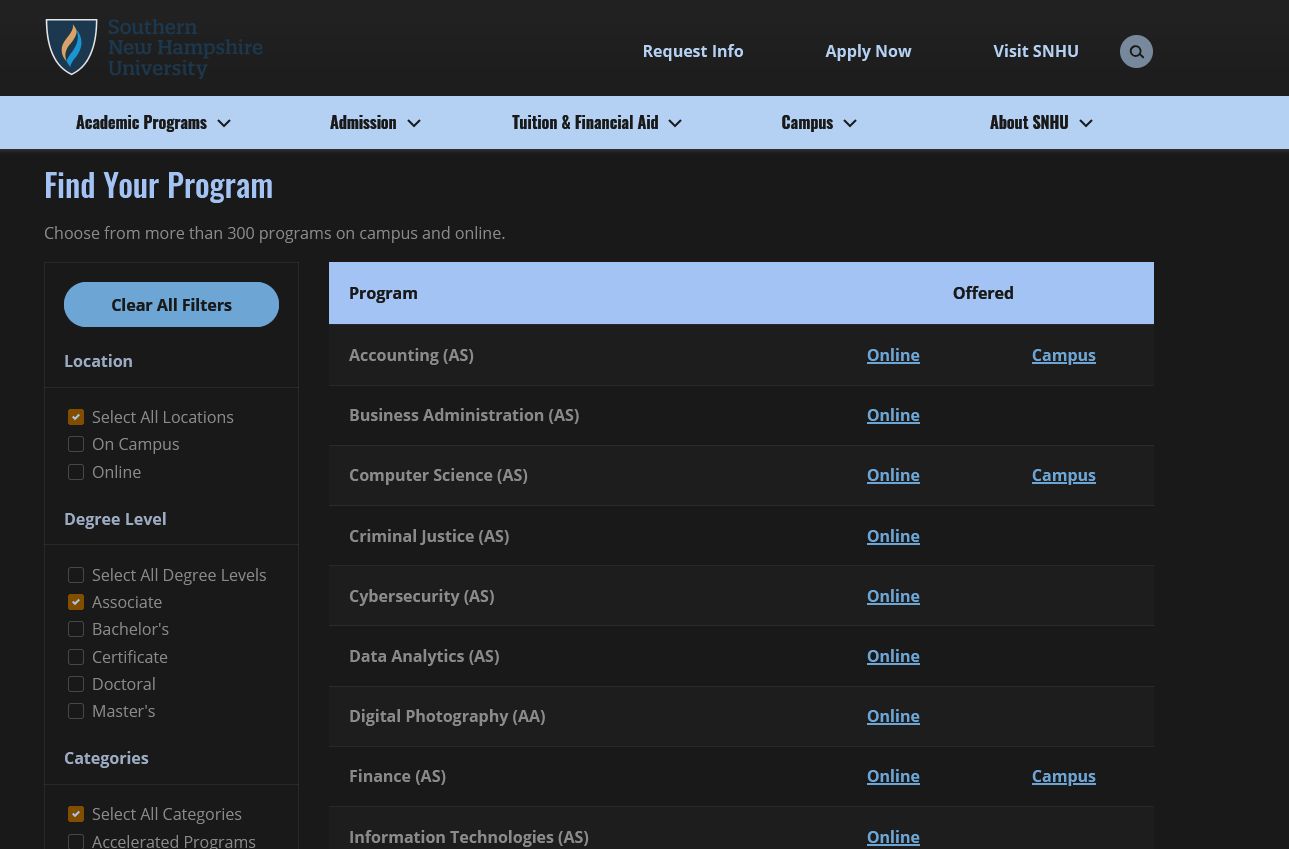Click the 'Find Your Program' heading

158,185
